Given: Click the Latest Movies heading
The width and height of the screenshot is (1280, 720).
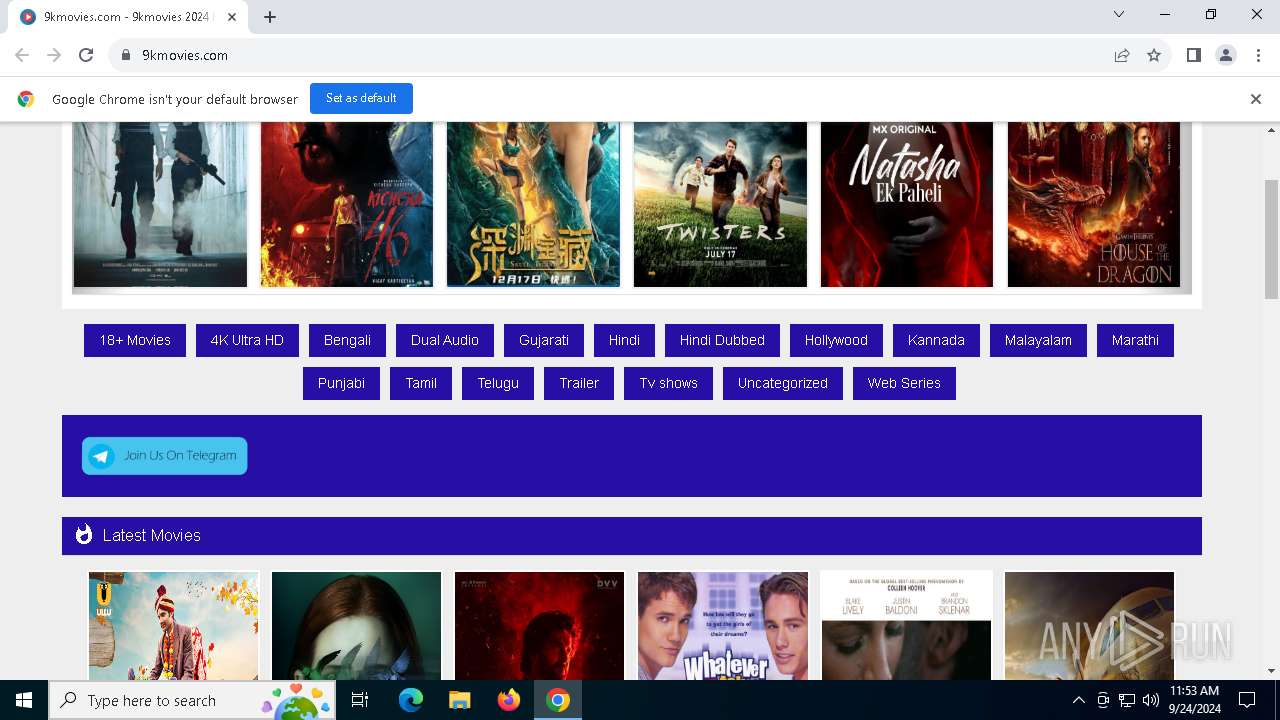Looking at the screenshot, I should click(x=152, y=535).
